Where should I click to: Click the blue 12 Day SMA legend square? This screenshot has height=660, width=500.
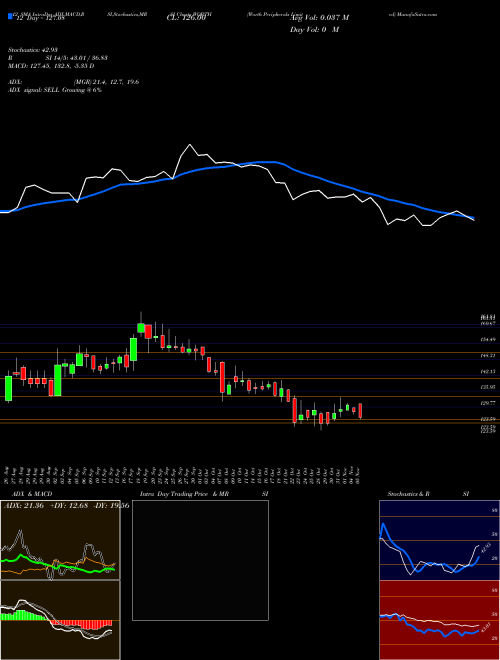[10, 17]
